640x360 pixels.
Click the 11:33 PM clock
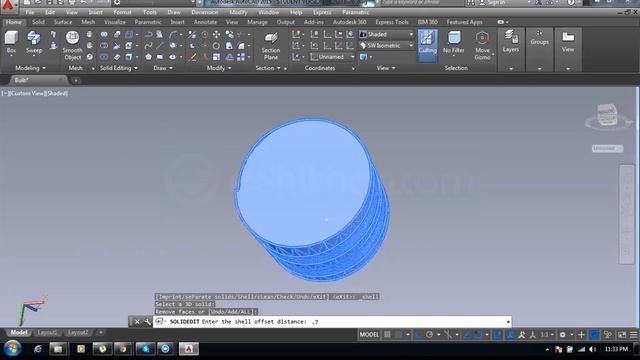tap(616, 349)
